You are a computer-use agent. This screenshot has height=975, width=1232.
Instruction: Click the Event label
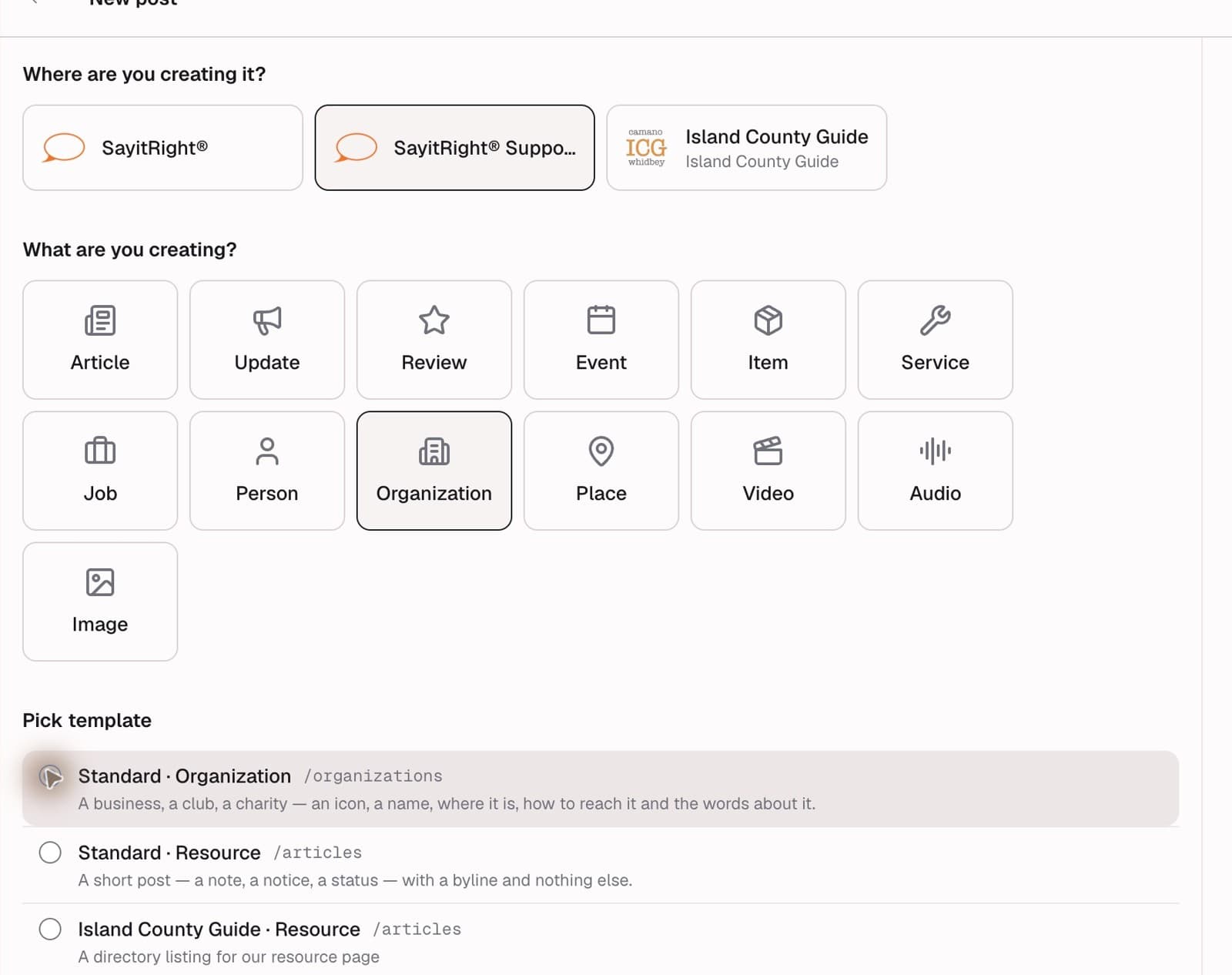tap(601, 362)
